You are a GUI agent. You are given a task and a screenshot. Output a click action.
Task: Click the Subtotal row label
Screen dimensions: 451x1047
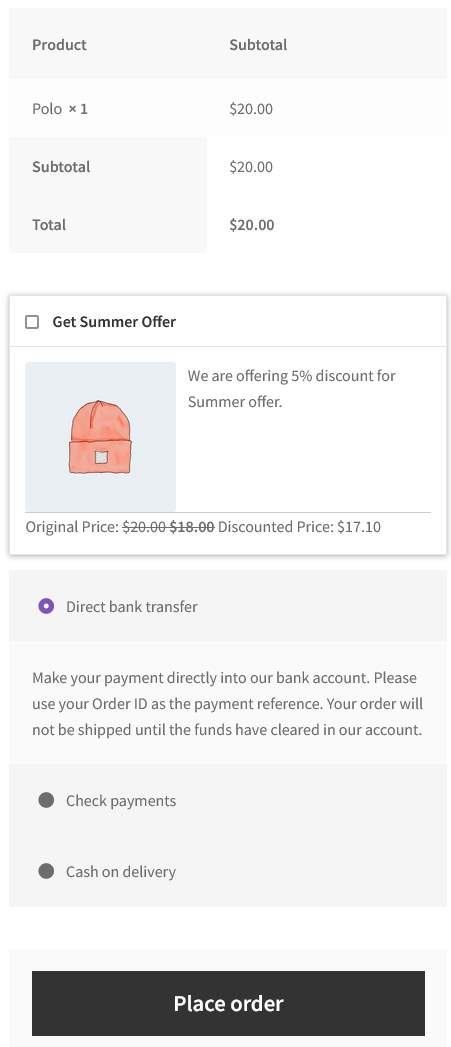tap(61, 166)
